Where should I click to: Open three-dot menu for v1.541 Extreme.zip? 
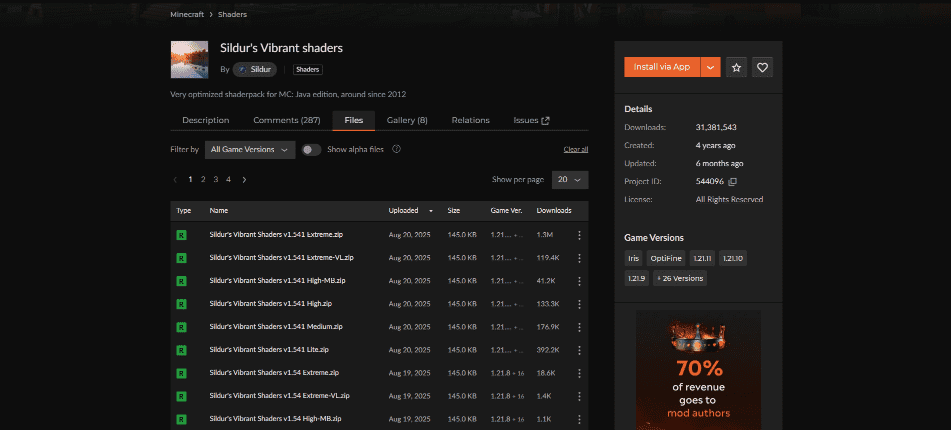coord(579,235)
